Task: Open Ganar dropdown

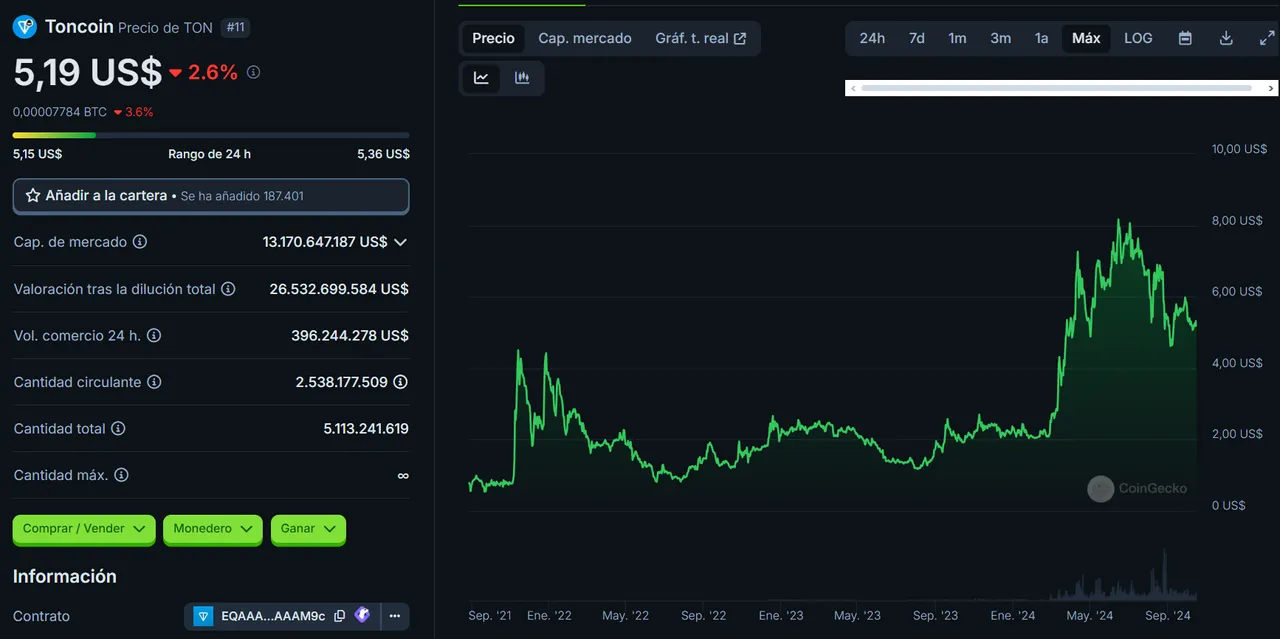Action: click(x=308, y=529)
